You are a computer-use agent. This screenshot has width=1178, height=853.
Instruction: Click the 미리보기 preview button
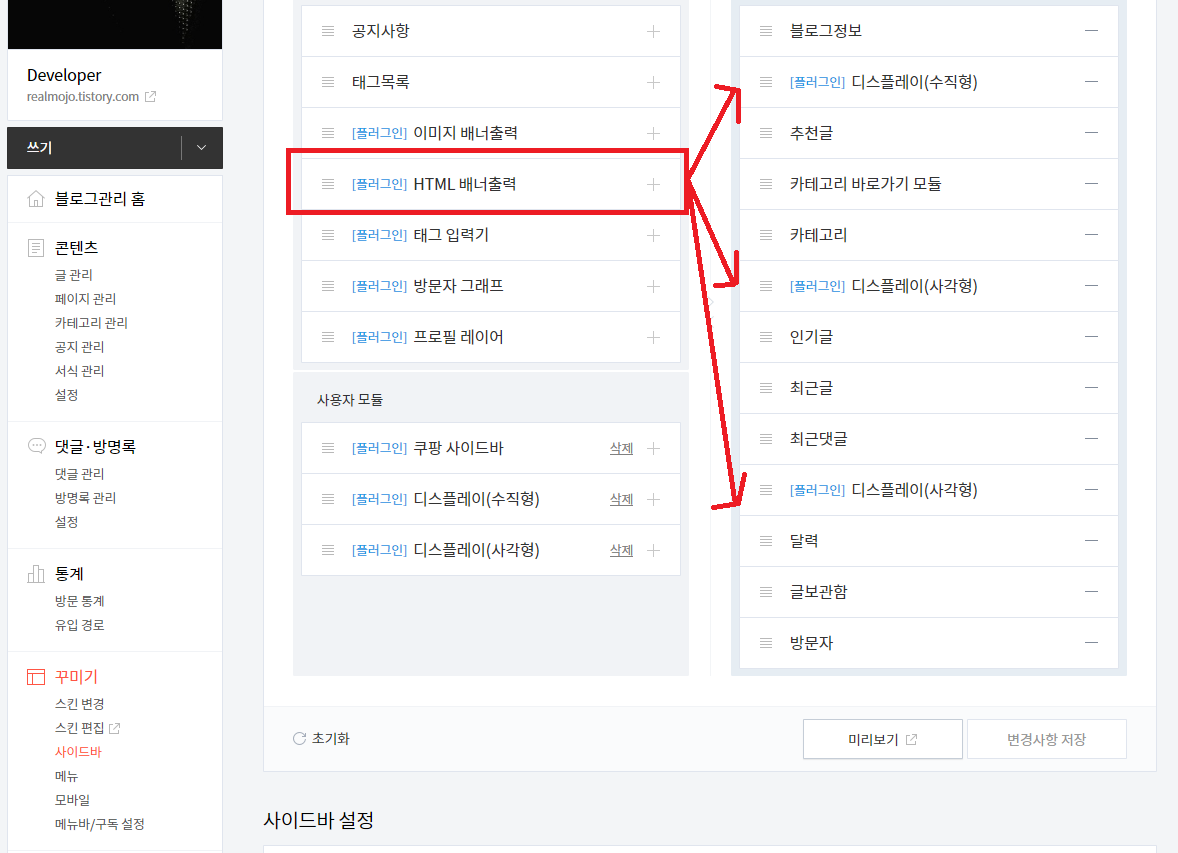(882, 738)
